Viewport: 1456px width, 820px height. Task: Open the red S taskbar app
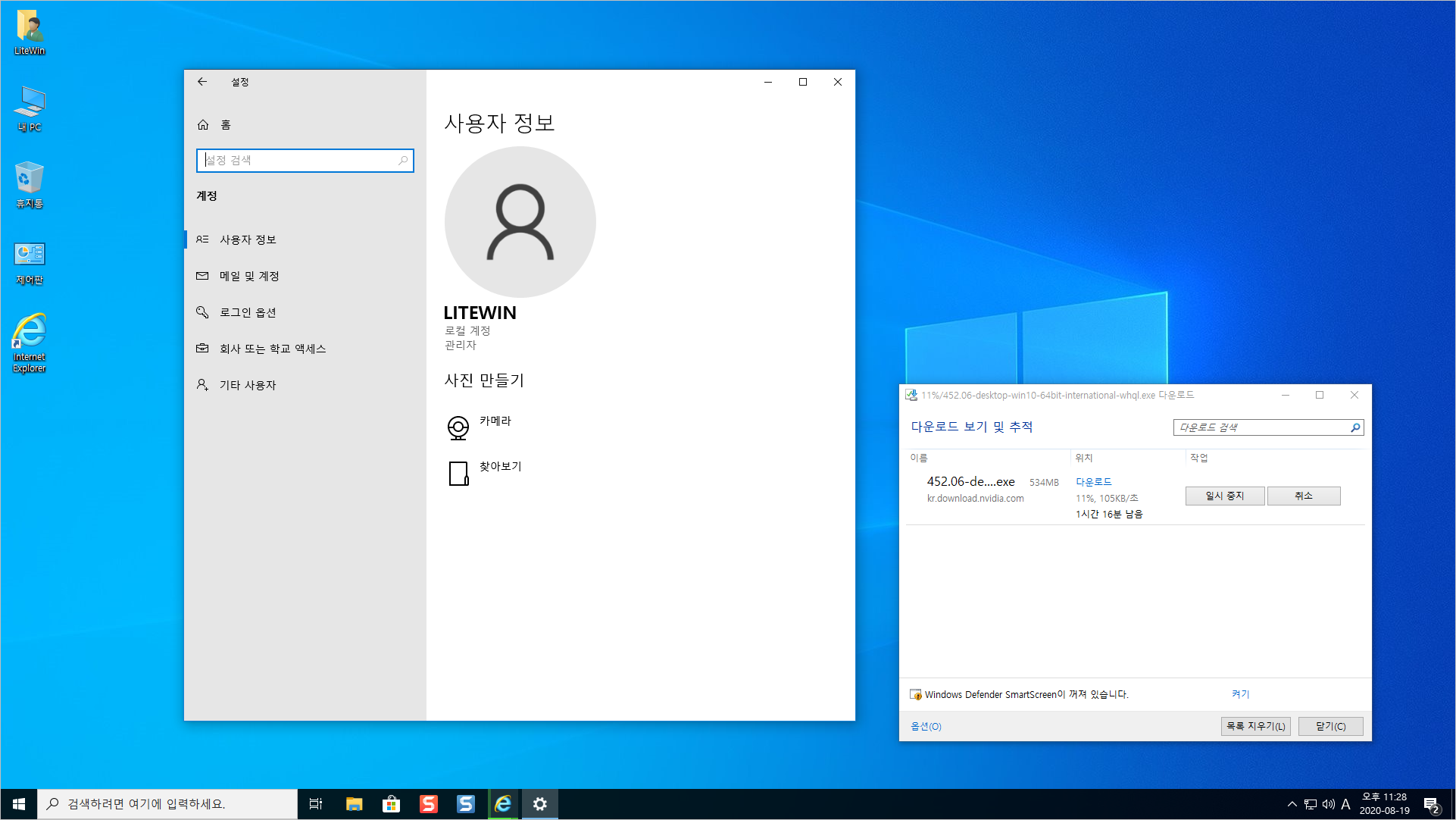pyautogui.click(x=429, y=804)
